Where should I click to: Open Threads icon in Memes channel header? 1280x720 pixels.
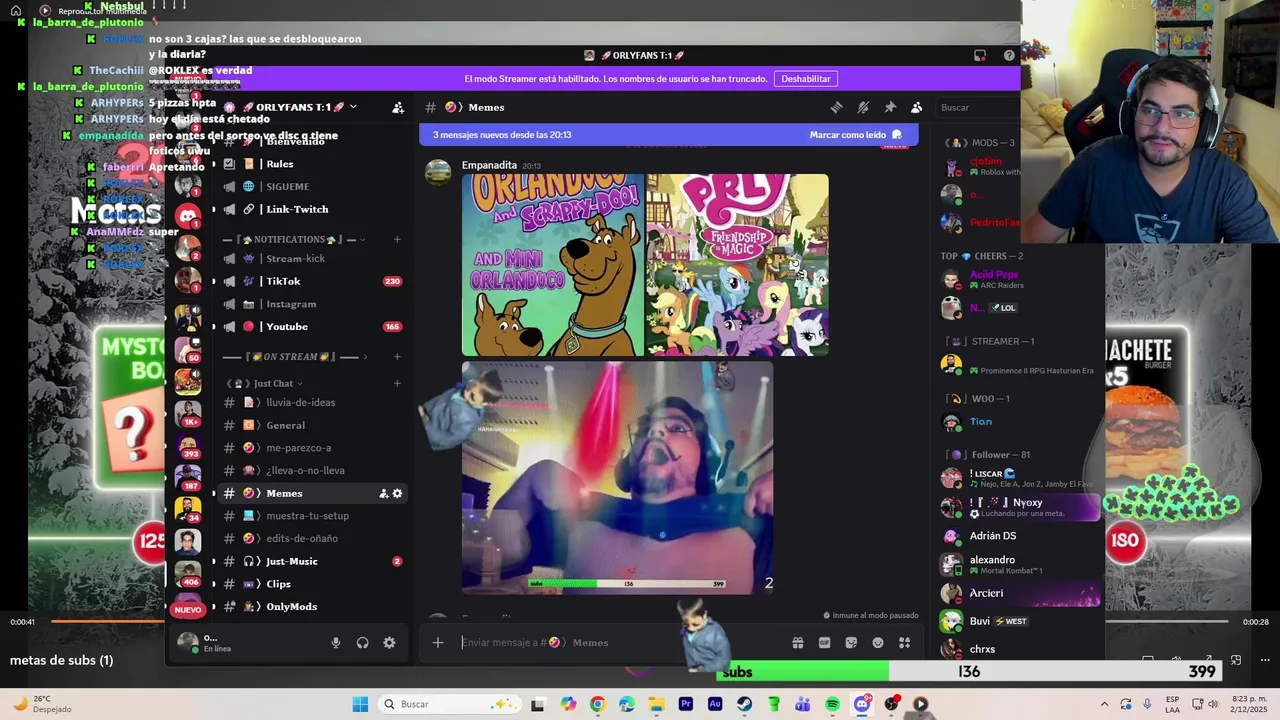pyautogui.click(x=836, y=107)
